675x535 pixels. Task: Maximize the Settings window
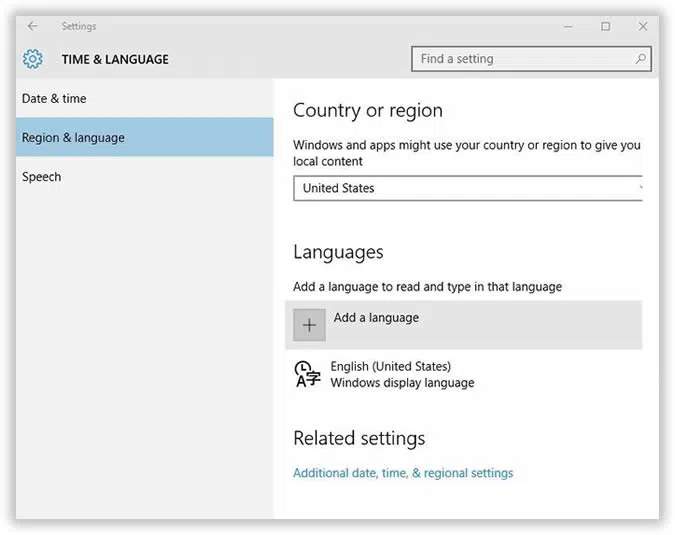click(x=605, y=26)
